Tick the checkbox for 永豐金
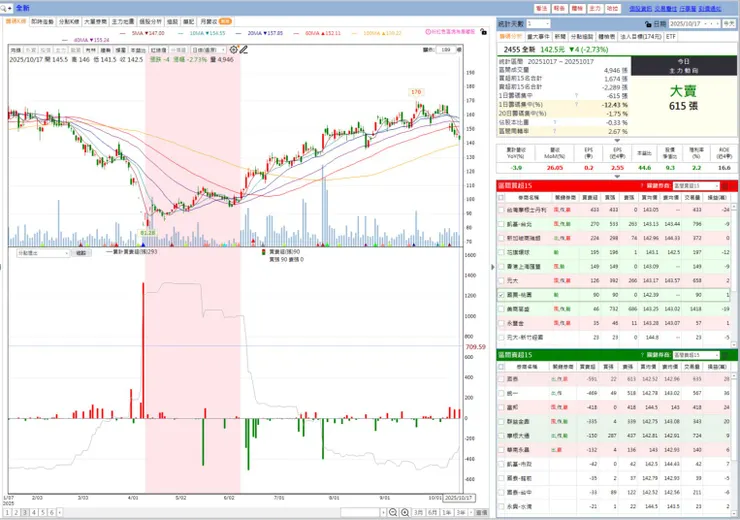740x520 pixels. click(501, 323)
